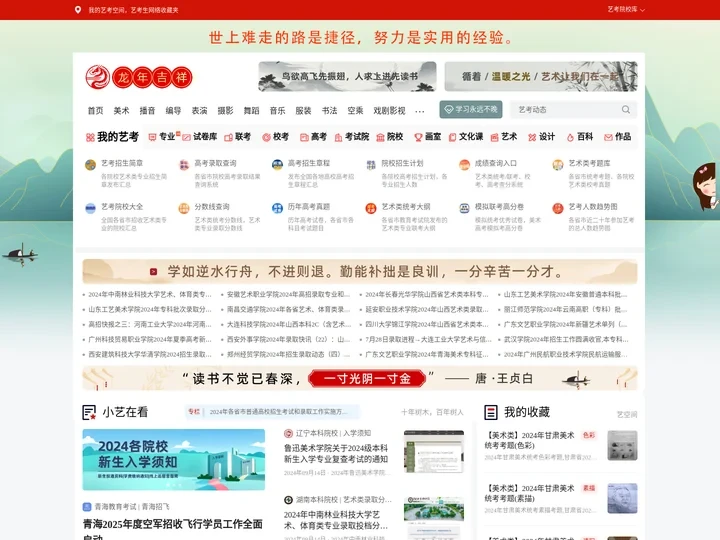Open the 温暖之光 banner image

point(541,76)
